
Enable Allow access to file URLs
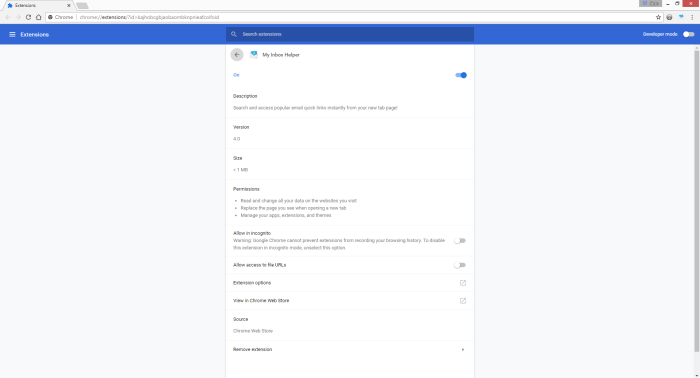tap(460, 265)
